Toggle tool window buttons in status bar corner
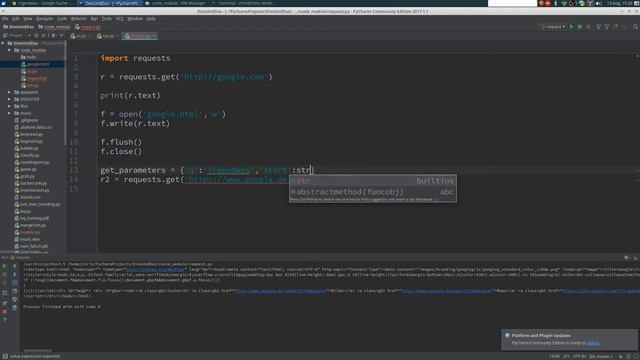 pos(5,356)
